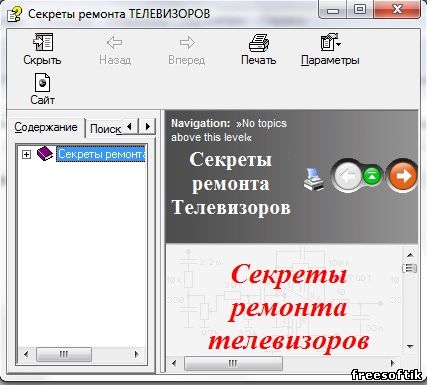Expand the Секреты ремонта tree node
The width and height of the screenshot is (427, 385).
pyautogui.click(x=26, y=154)
